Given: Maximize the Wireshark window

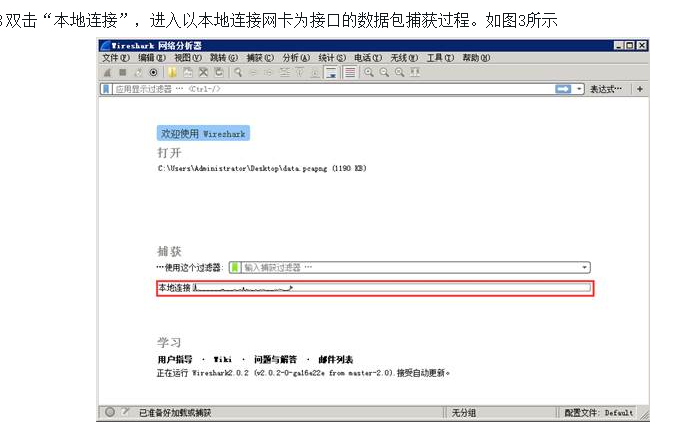Looking at the screenshot, I should pos(630,45).
